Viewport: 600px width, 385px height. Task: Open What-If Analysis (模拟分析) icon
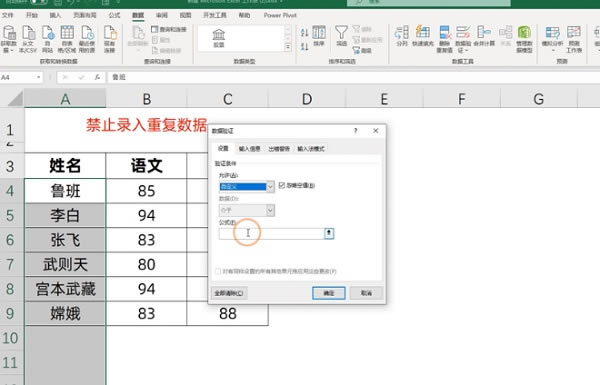tap(552, 39)
